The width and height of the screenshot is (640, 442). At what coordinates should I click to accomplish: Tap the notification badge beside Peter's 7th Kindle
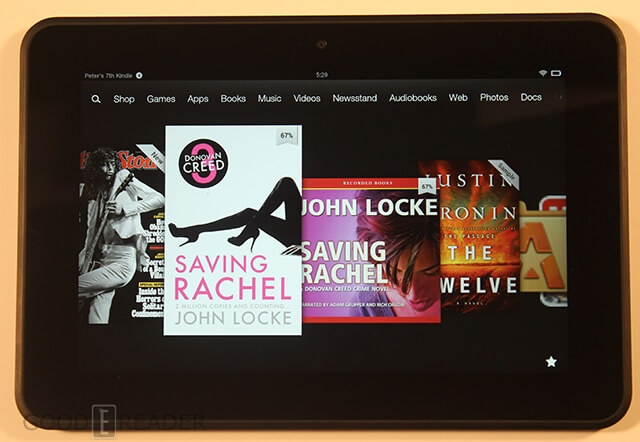(139, 76)
